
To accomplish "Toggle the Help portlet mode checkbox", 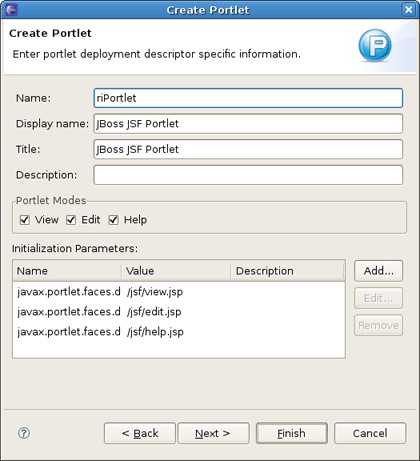I will [114, 220].
